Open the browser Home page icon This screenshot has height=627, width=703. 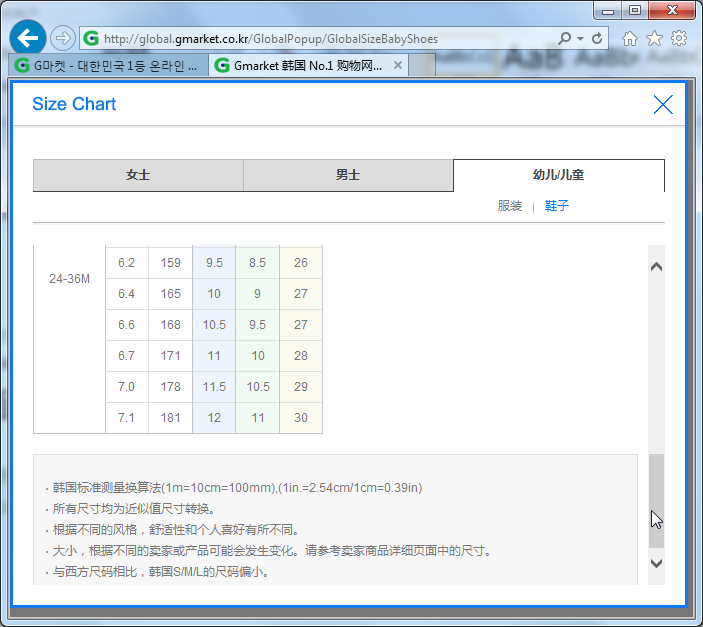click(x=630, y=38)
